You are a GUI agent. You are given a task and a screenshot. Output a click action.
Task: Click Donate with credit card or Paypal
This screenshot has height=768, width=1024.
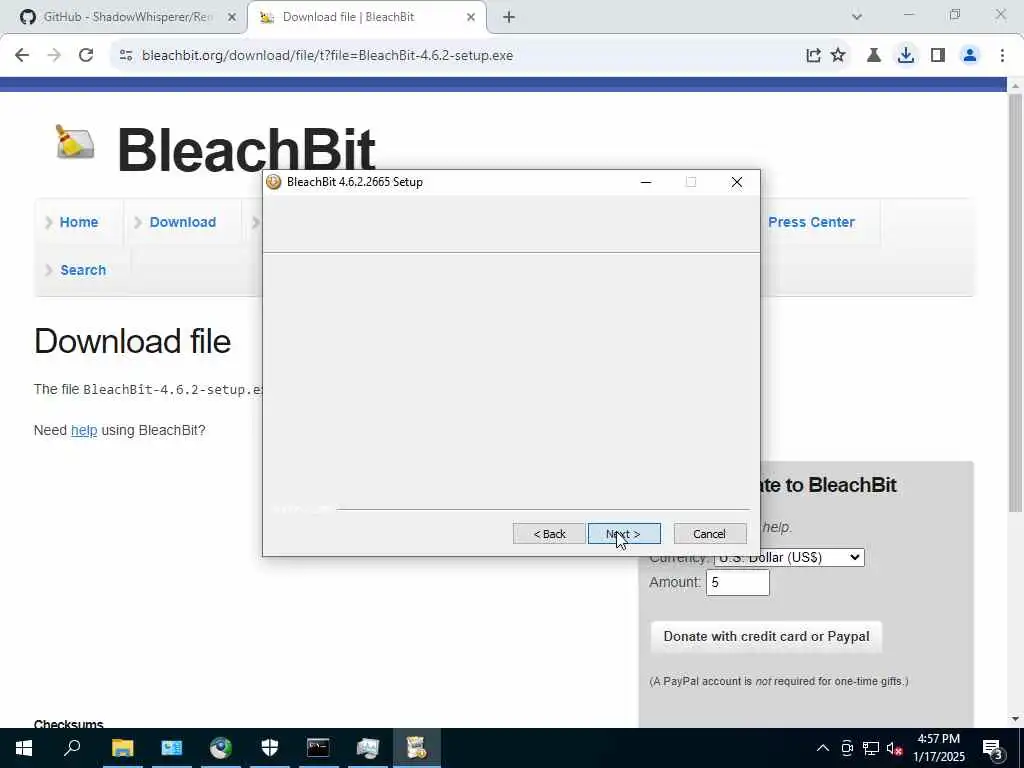pos(766,637)
